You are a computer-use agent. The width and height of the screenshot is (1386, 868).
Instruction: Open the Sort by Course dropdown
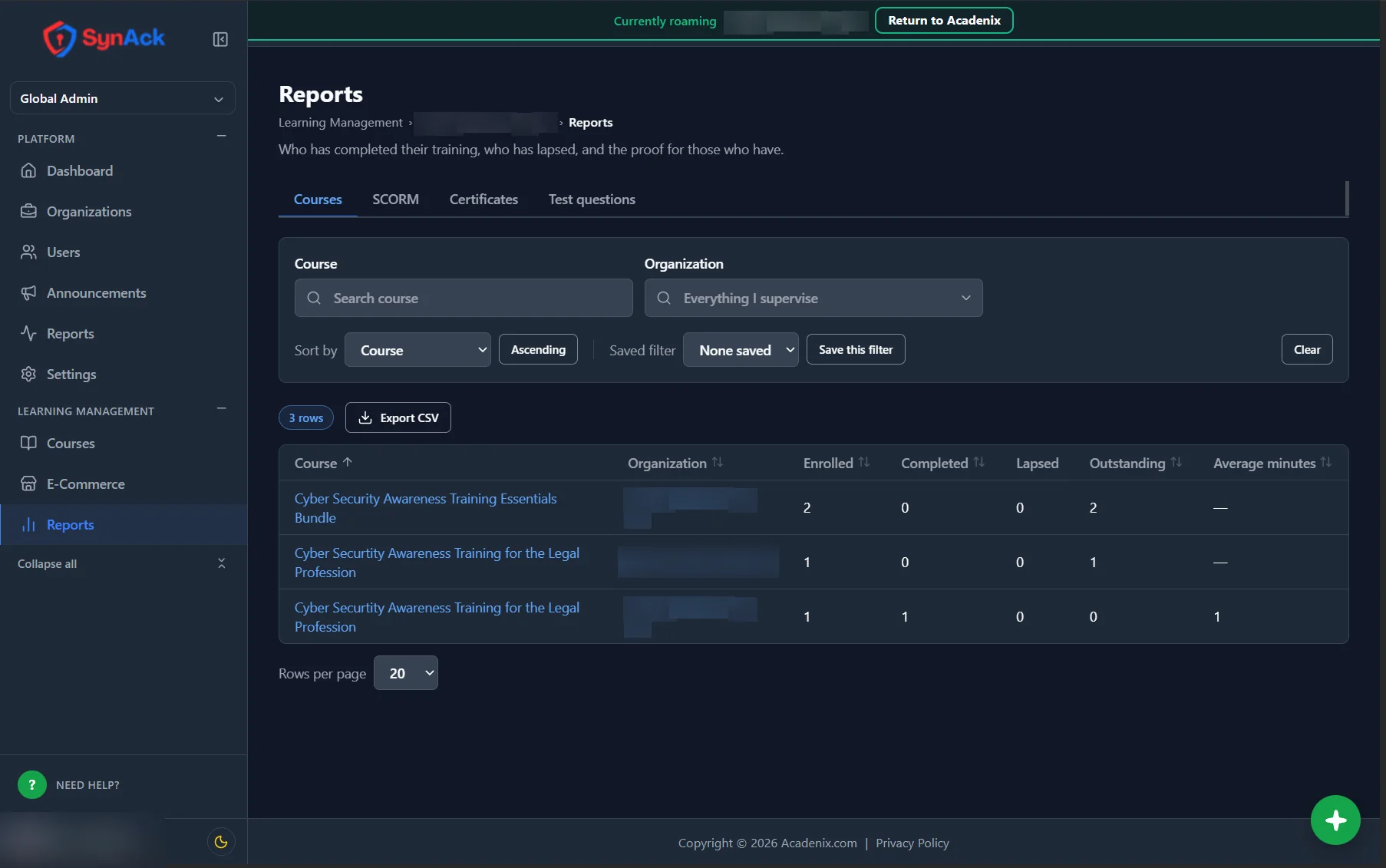417,350
